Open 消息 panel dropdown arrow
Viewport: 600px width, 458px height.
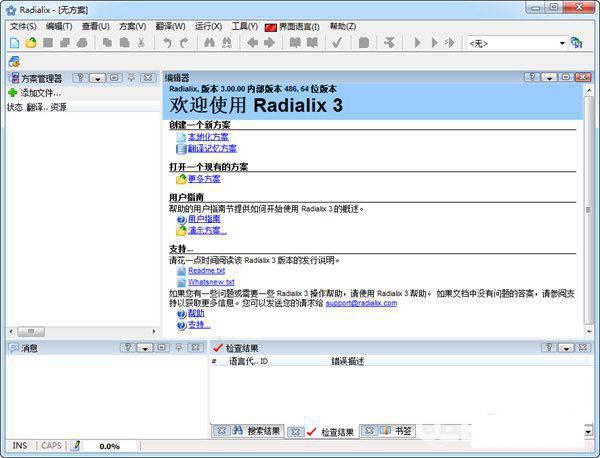point(145,348)
